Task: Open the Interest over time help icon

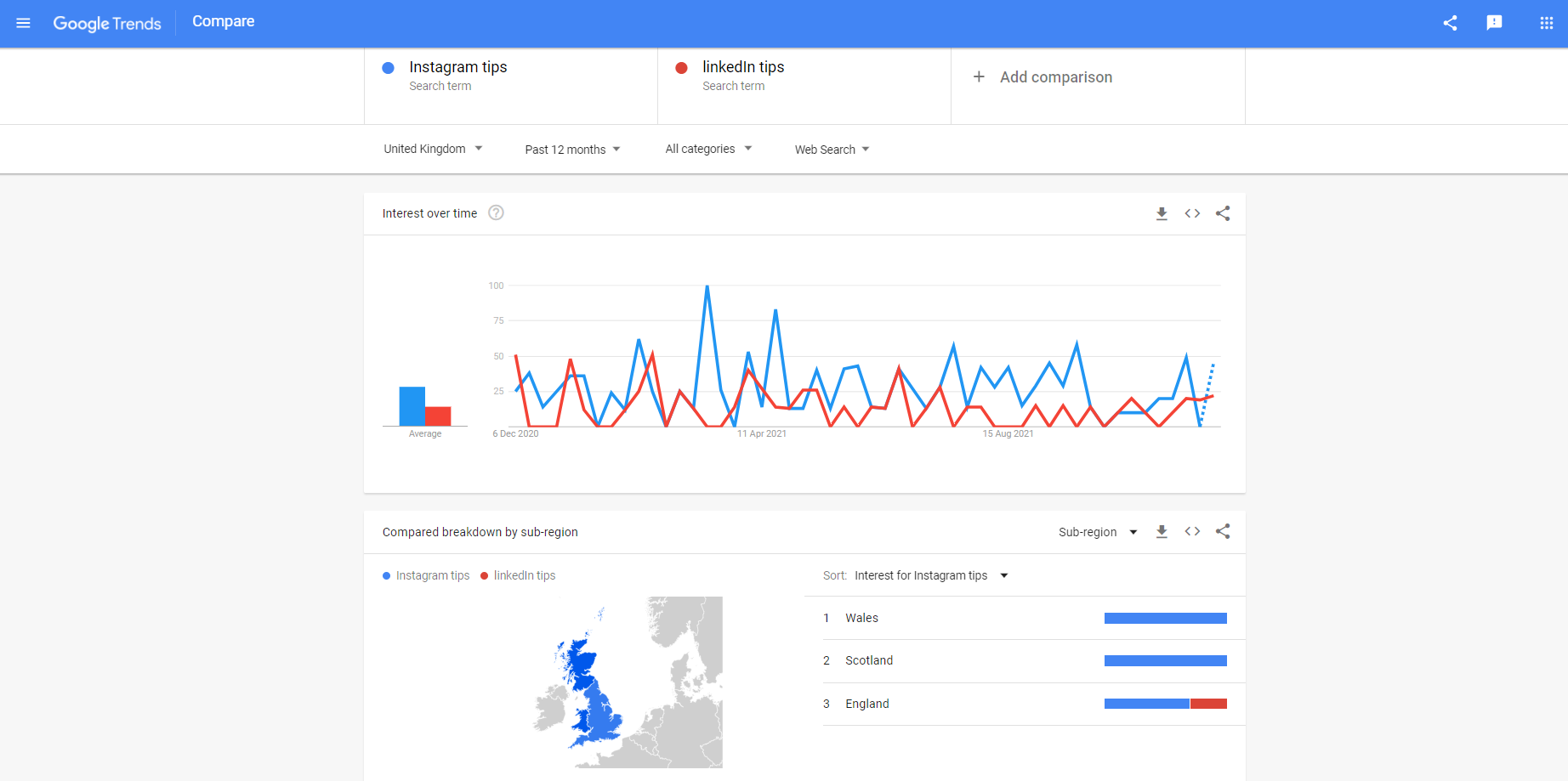Action: coord(497,213)
